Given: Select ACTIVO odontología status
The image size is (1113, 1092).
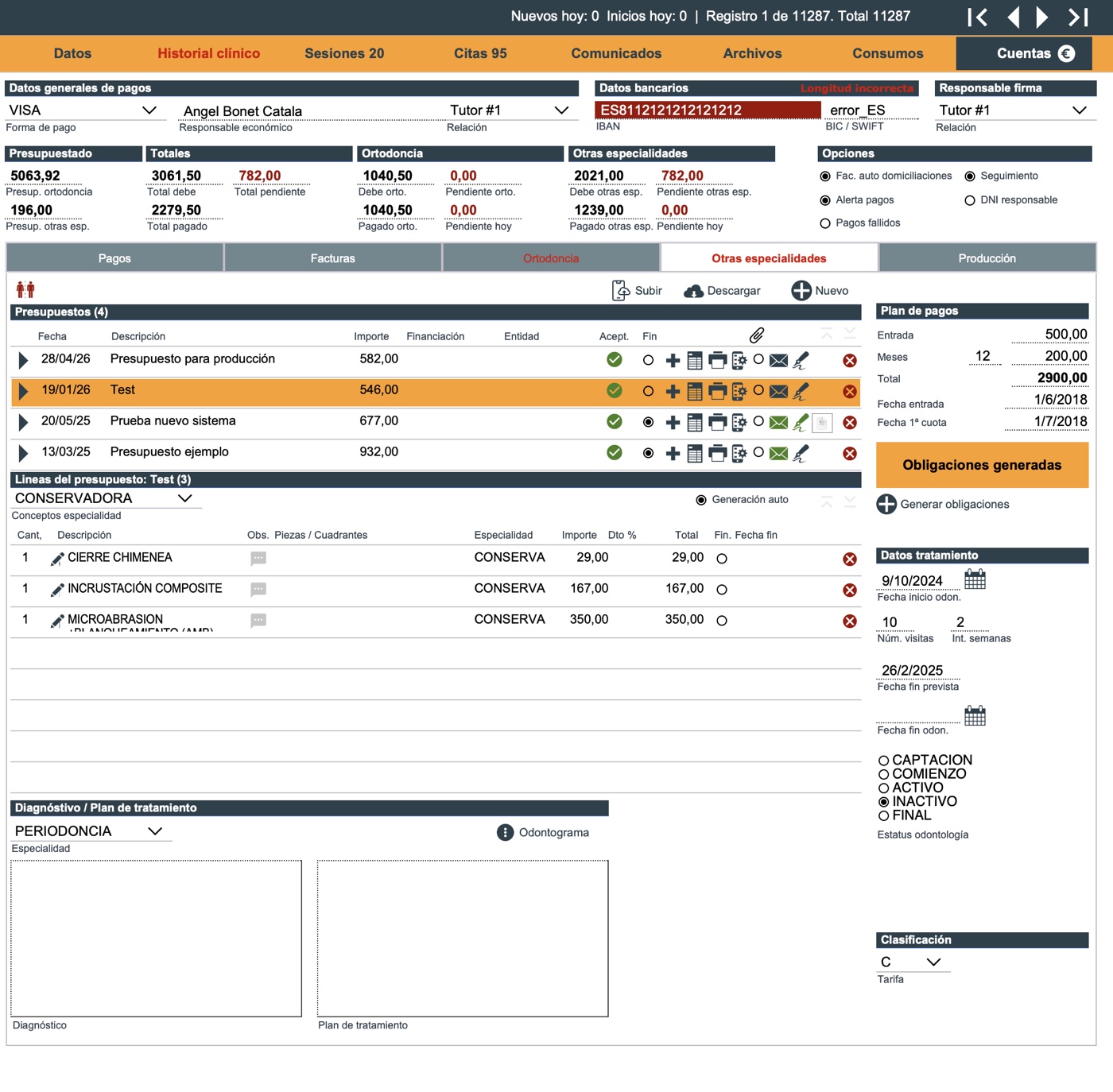Looking at the screenshot, I should pos(883,788).
